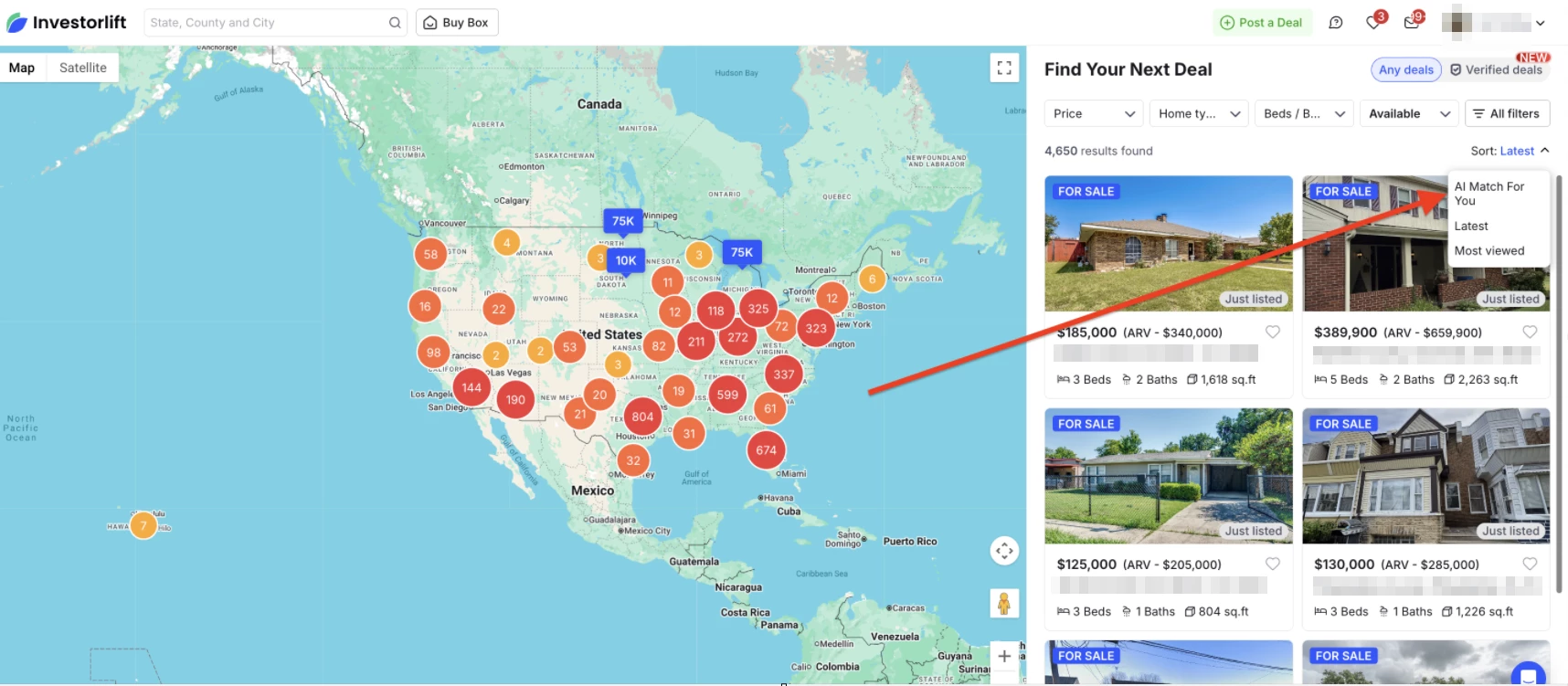The height and width of the screenshot is (686, 1568).
Task: Open the Buy Box
Action: coord(457,23)
